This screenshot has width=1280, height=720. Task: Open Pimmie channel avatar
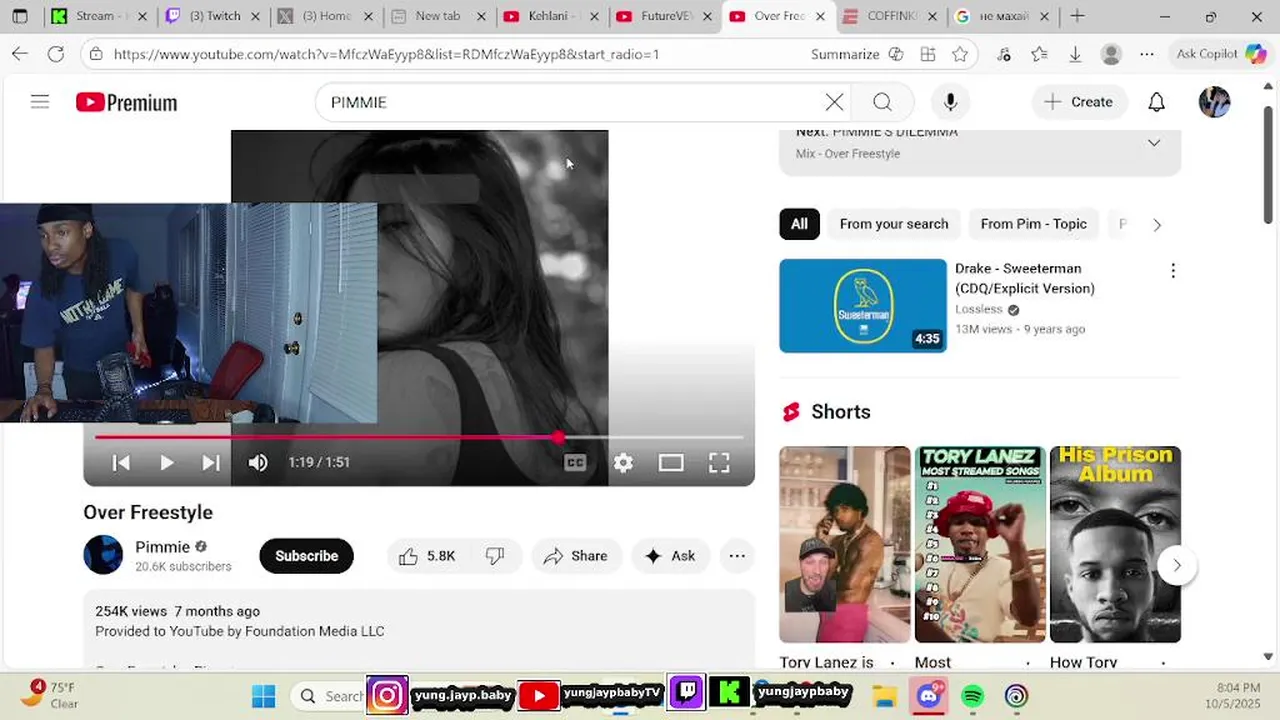pyautogui.click(x=103, y=555)
